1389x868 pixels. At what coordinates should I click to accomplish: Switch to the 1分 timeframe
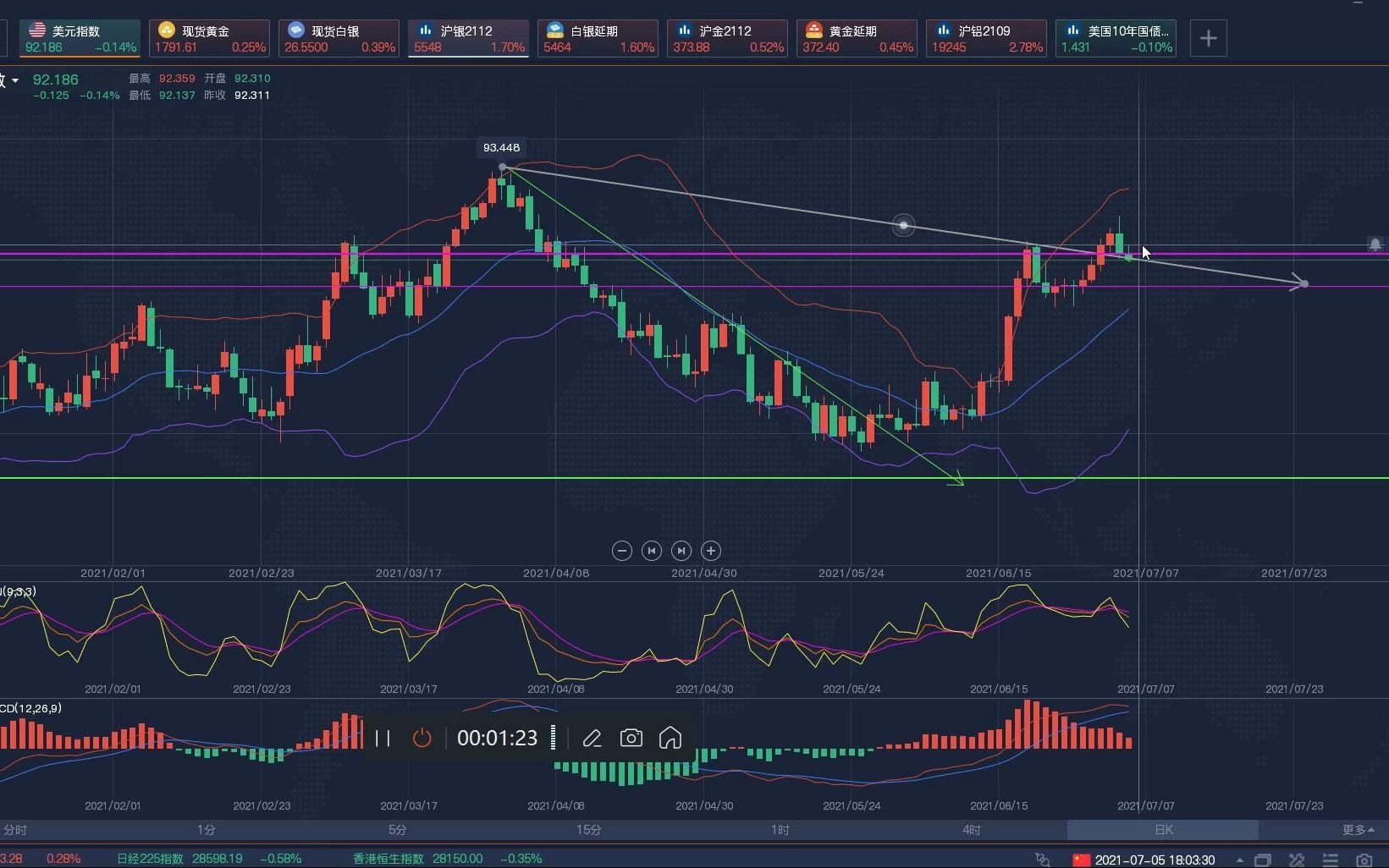pyautogui.click(x=206, y=830)
